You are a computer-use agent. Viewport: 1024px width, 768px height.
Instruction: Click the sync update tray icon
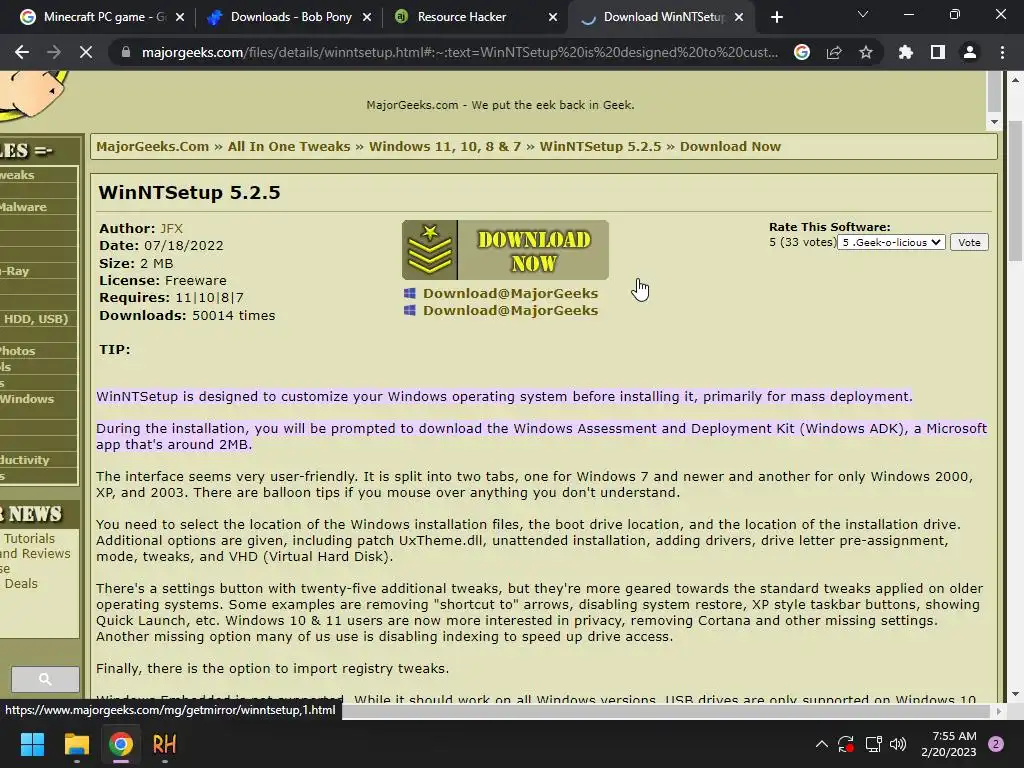[x=846, y=744]
